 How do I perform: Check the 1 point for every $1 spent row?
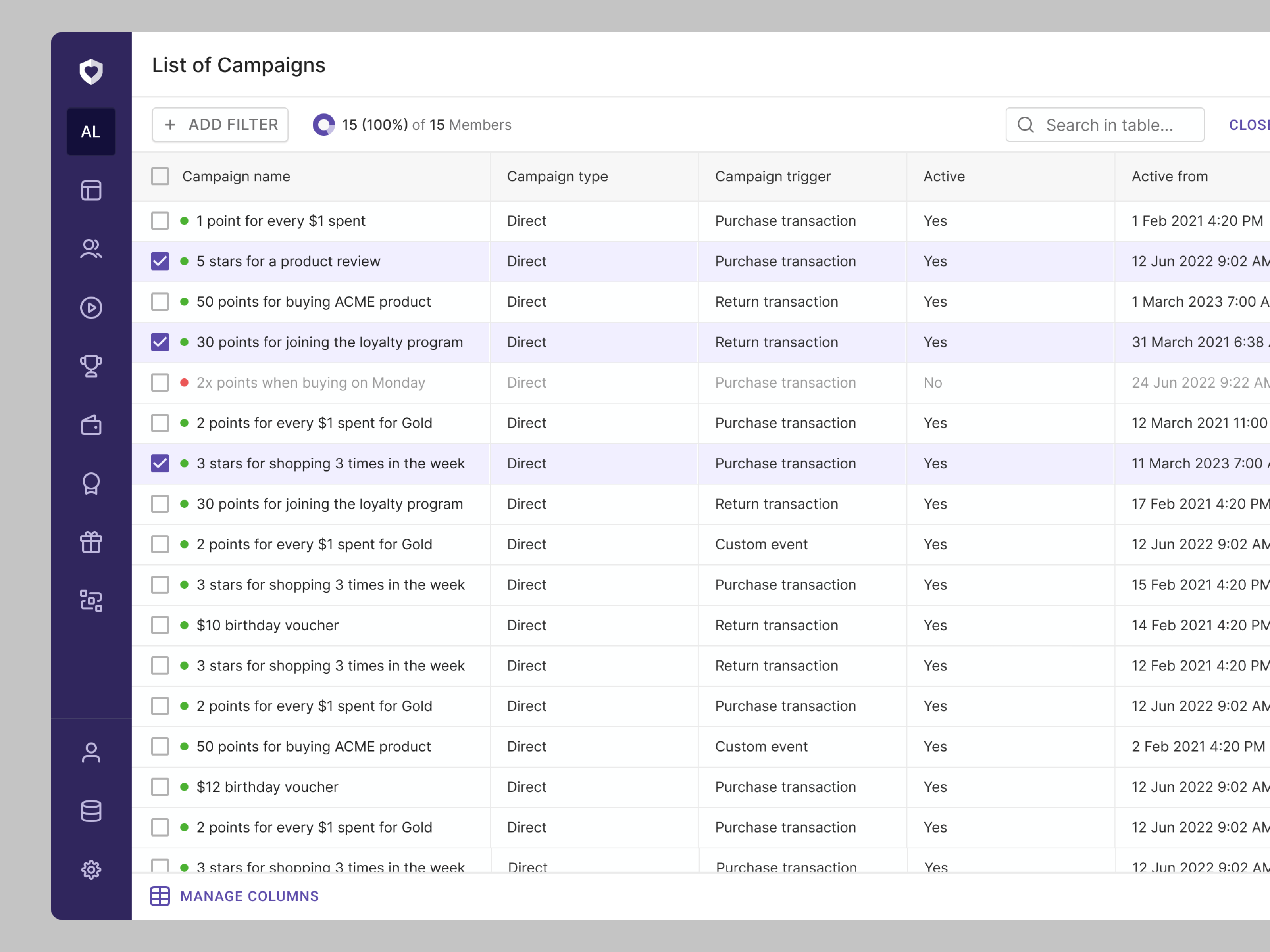pos(160,221)
